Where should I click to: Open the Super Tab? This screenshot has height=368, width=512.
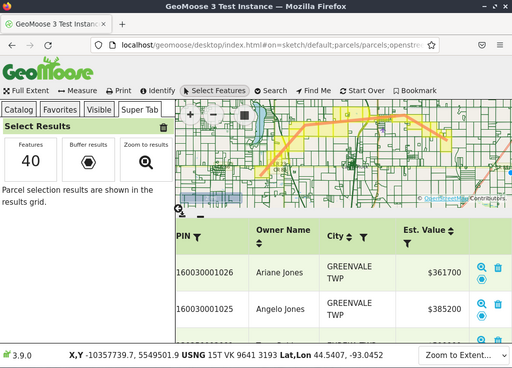[x=140, y=110]
